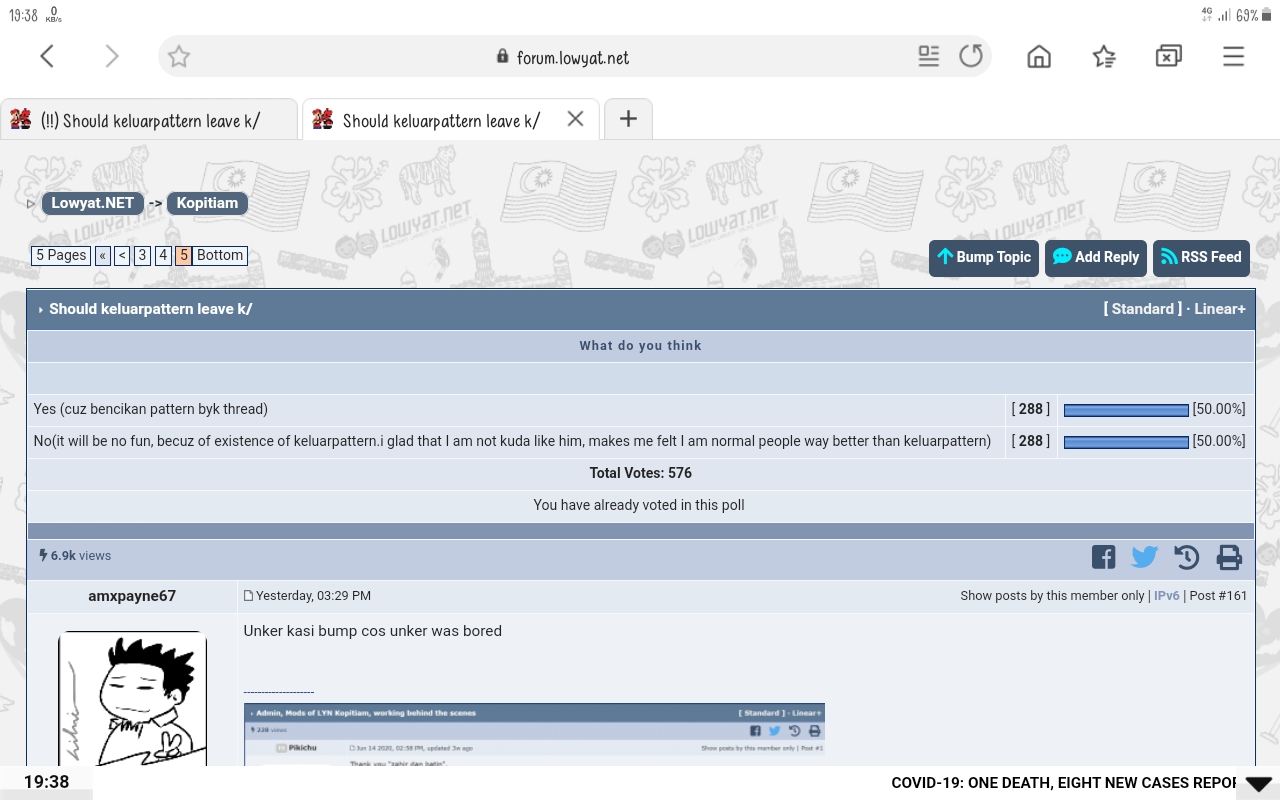Open the Kopitiam breadcrumb link
The width and height of the screenshot is (1280, 800).
tap(207, 203)
